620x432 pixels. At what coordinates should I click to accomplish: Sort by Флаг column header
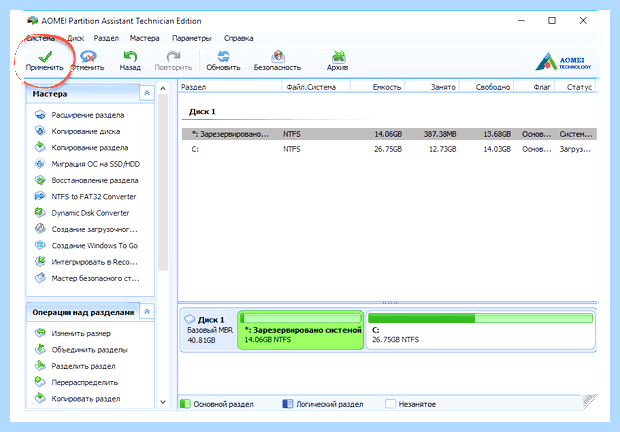pos(534,87)
